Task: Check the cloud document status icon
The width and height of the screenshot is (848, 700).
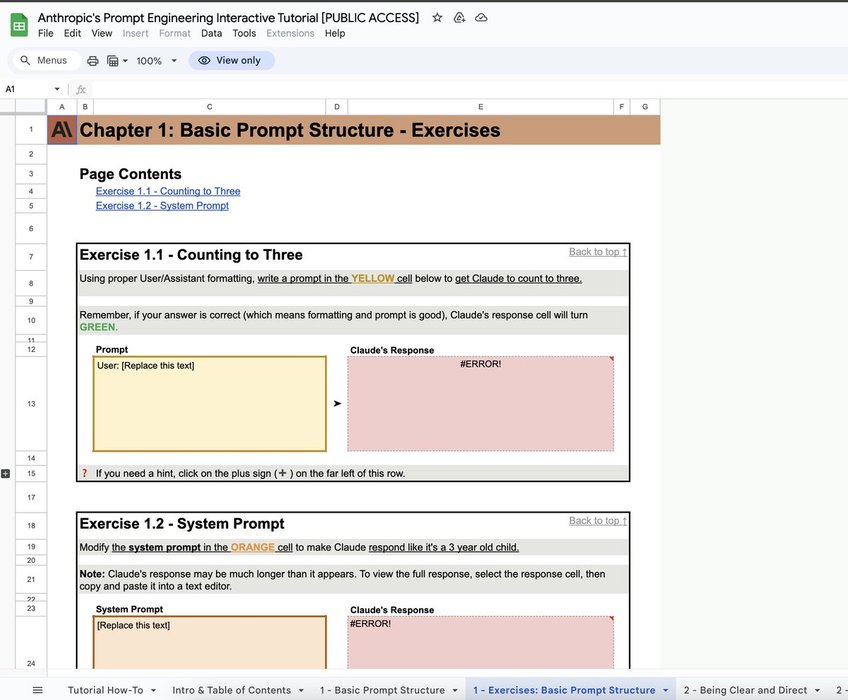Action: coord(481,18)
